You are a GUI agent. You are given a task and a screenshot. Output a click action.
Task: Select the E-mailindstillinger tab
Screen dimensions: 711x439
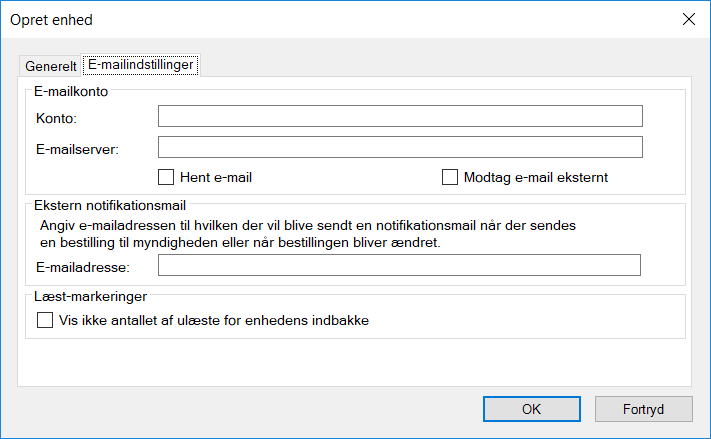click(140, 64)
